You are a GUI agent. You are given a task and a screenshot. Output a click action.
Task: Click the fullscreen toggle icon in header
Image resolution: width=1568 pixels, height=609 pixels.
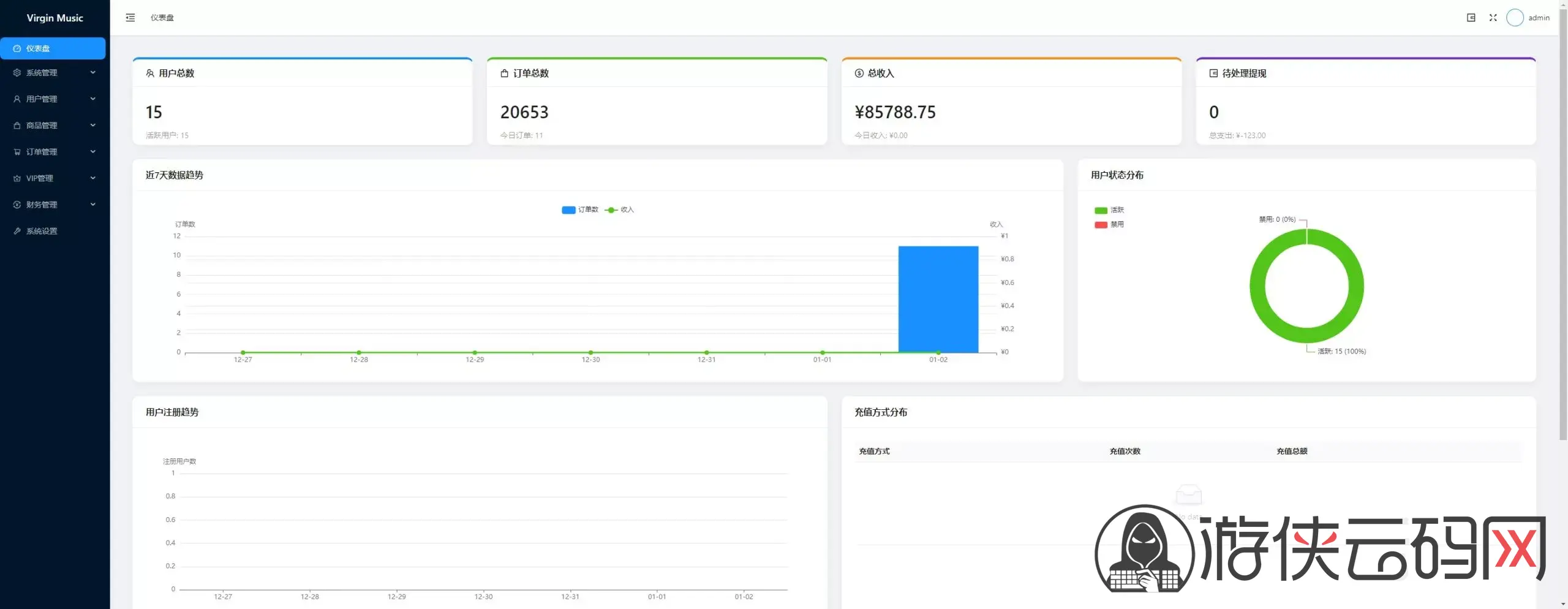click(x=1493, y=18)
